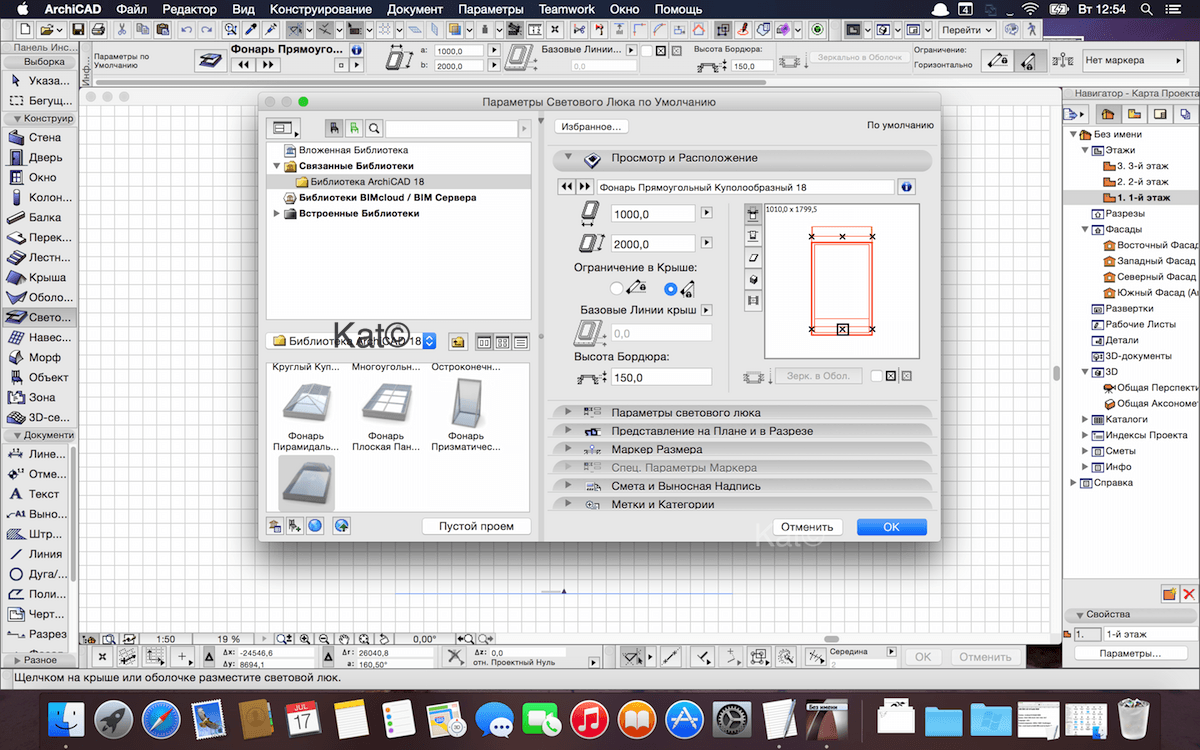The height and width of the screenshot is (750, 1200).
Task: Select the Текст (Text) tool
Action: [36, 493]
